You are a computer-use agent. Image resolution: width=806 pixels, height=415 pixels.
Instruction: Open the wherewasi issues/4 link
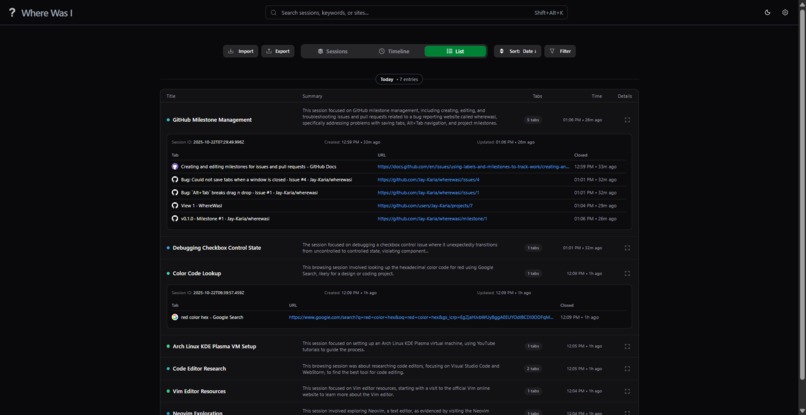point(428,179)
